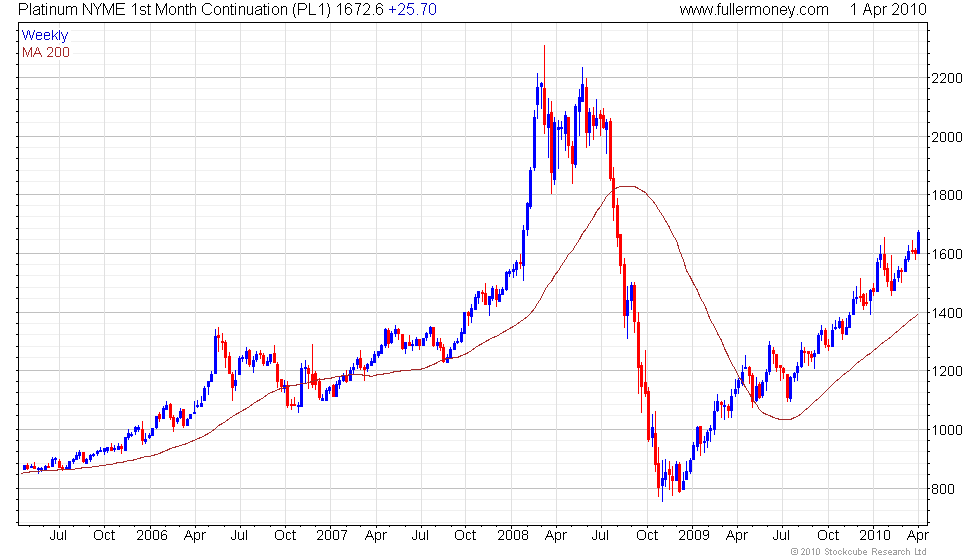Click the late 2008 low candles near 800
This screenshot has height=560, width=980.
[669, 480]
